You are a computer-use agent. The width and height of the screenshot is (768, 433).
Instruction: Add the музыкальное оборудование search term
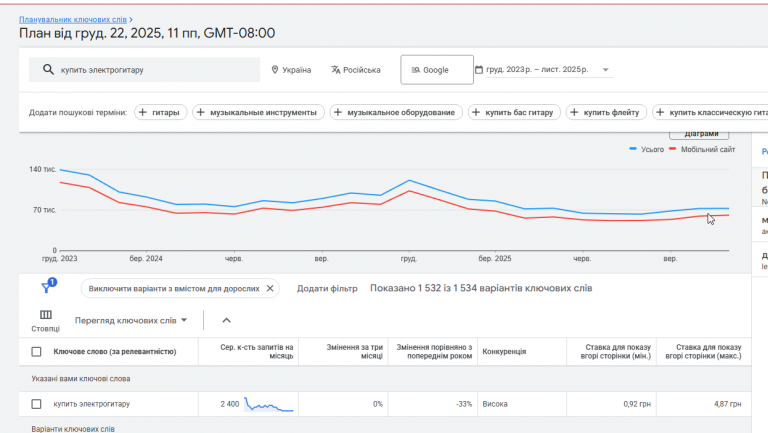coord(396,112)
